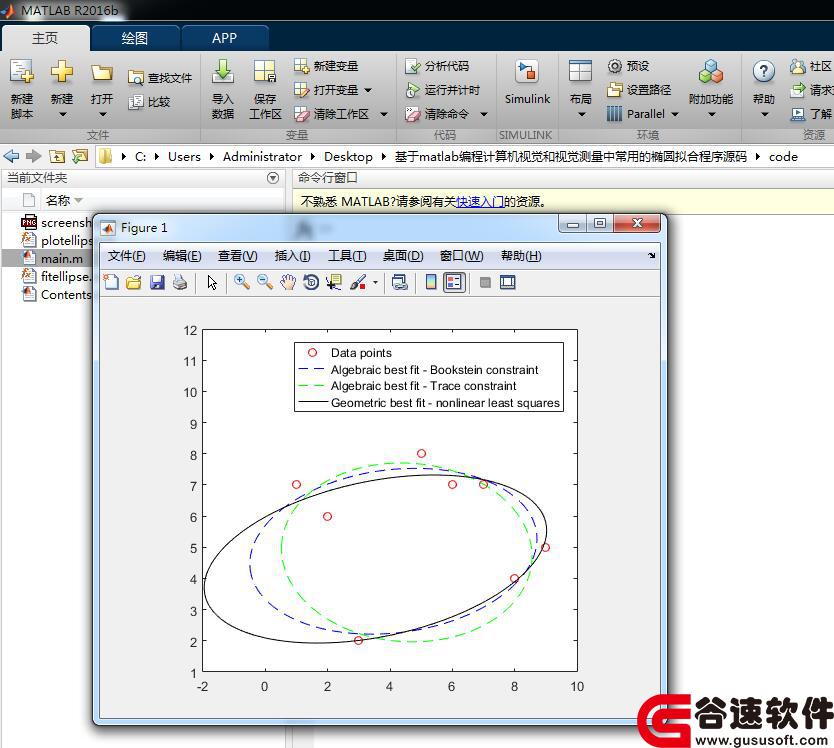Switch to the APP tab
The image size is (834, 748).
pyautogui.click(x=224, y=38)
